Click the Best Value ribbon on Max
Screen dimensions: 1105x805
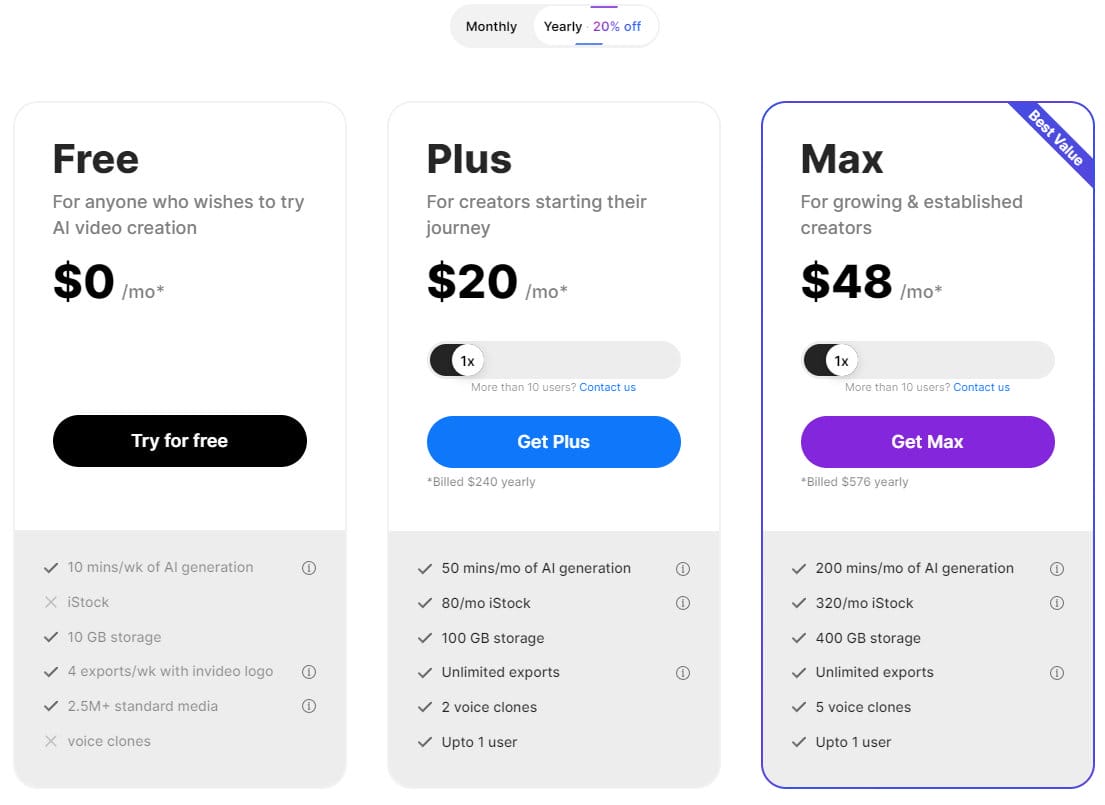point(1056,139)
